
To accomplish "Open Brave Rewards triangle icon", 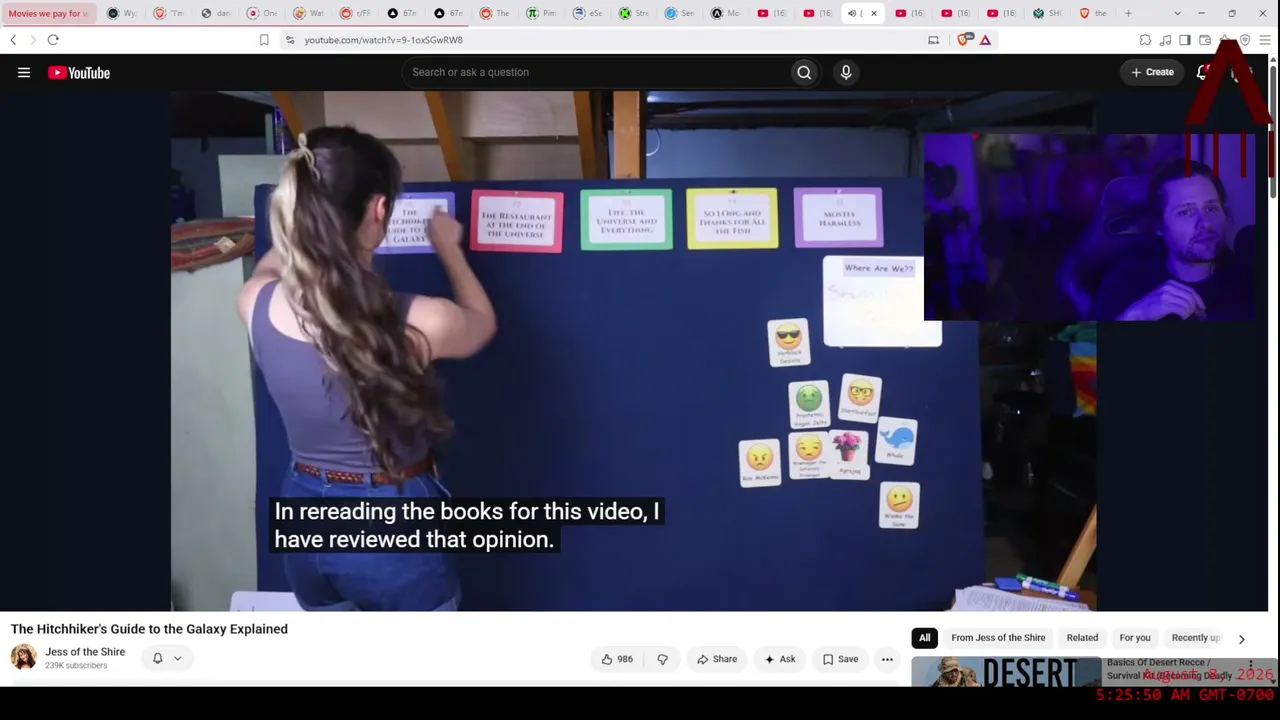I will click(985, 40).
